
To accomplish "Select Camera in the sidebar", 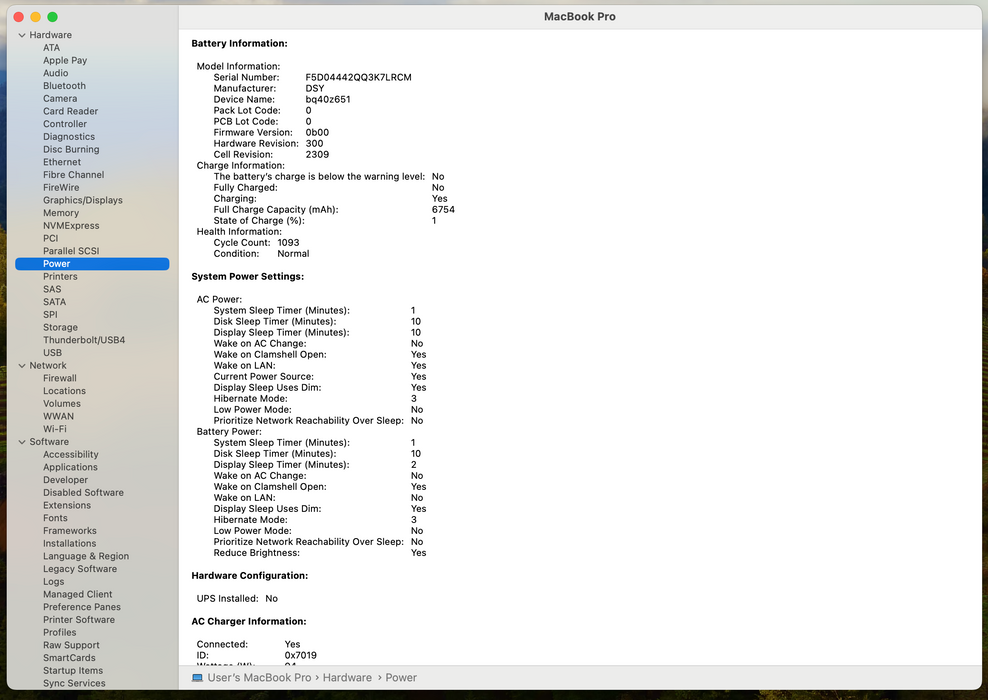I will pyautogui.click(x=60, y=98).
